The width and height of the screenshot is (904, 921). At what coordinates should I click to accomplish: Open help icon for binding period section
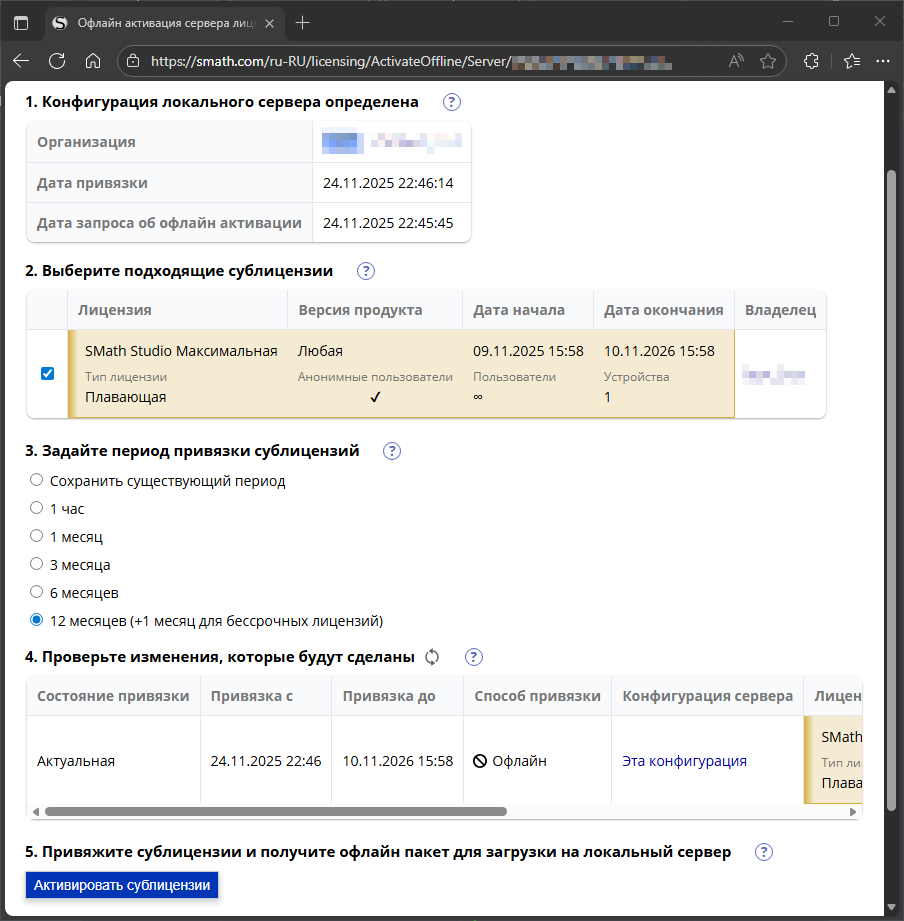[392, 451]
